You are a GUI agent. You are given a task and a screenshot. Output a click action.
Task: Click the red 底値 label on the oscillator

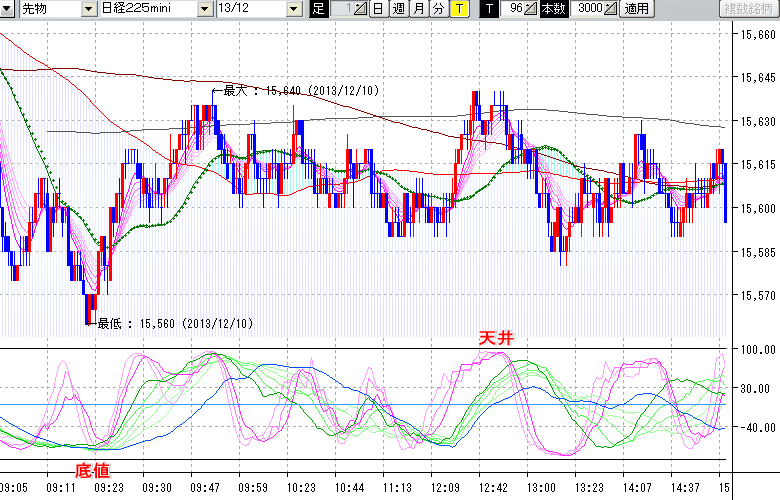(x=92, y=470)
